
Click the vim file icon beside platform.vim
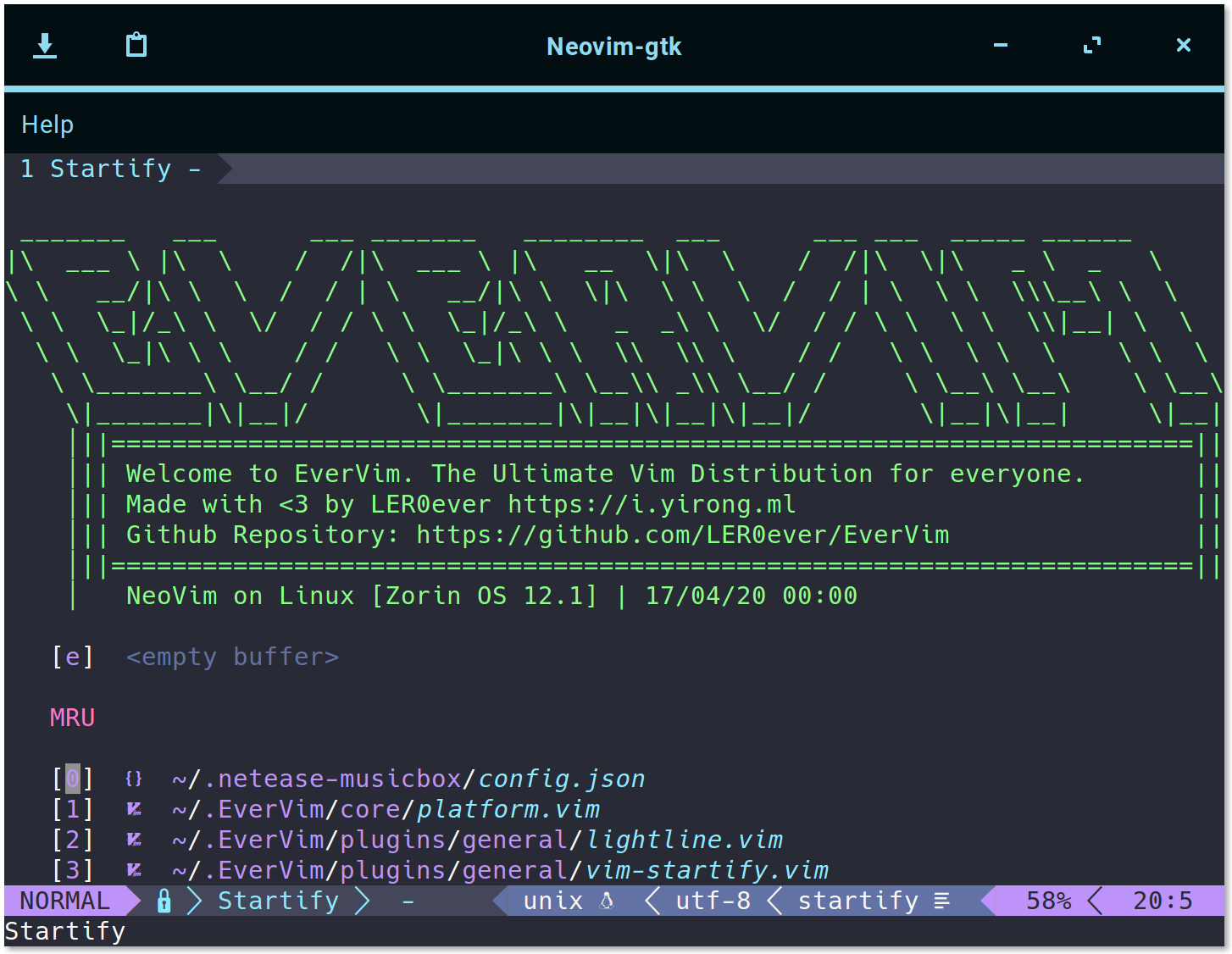(x=134, y=809)
